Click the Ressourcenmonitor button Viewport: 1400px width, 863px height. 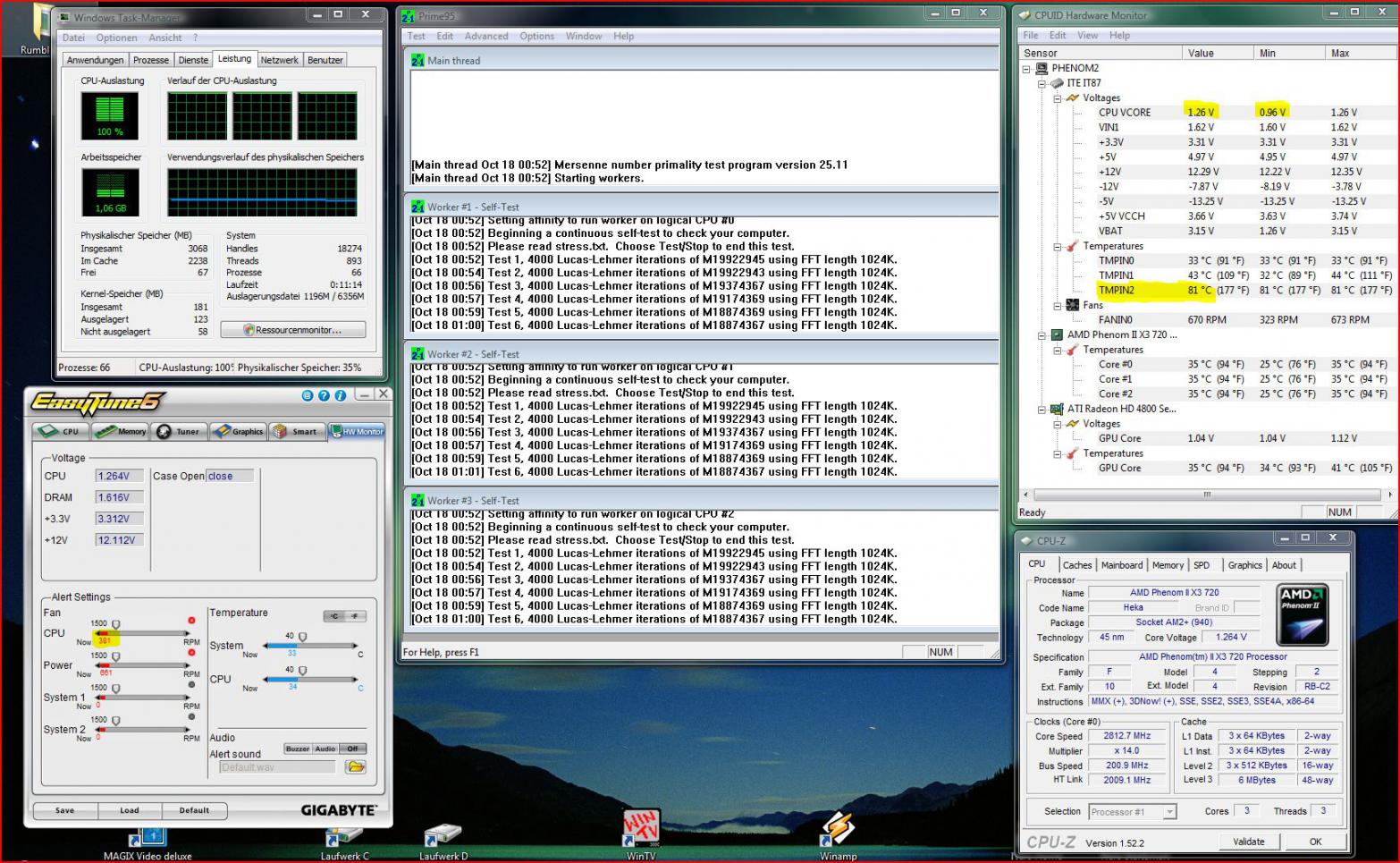click(x=293, y=330)
